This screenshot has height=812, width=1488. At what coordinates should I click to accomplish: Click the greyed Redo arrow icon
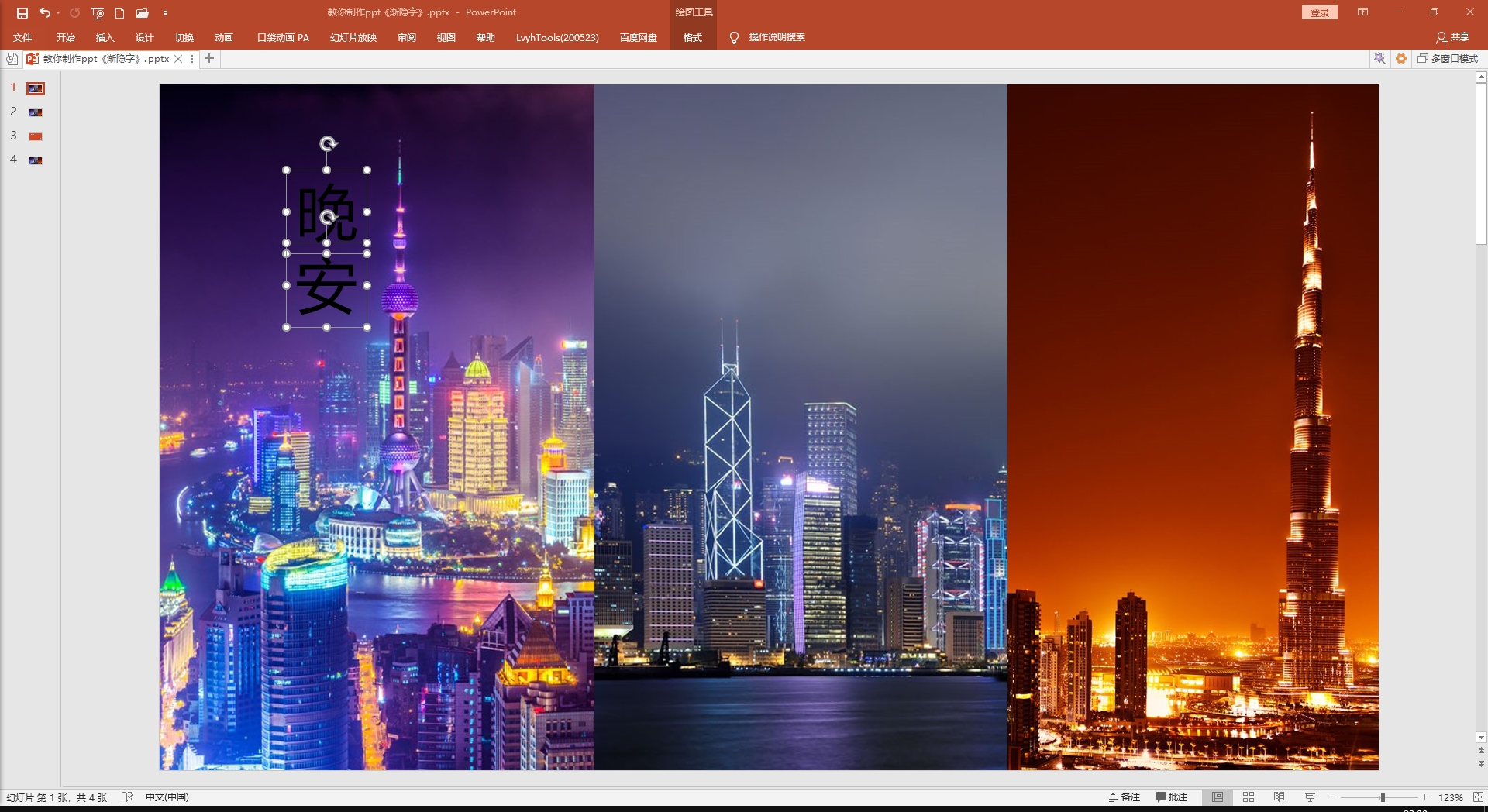click(x=75, y=12)
